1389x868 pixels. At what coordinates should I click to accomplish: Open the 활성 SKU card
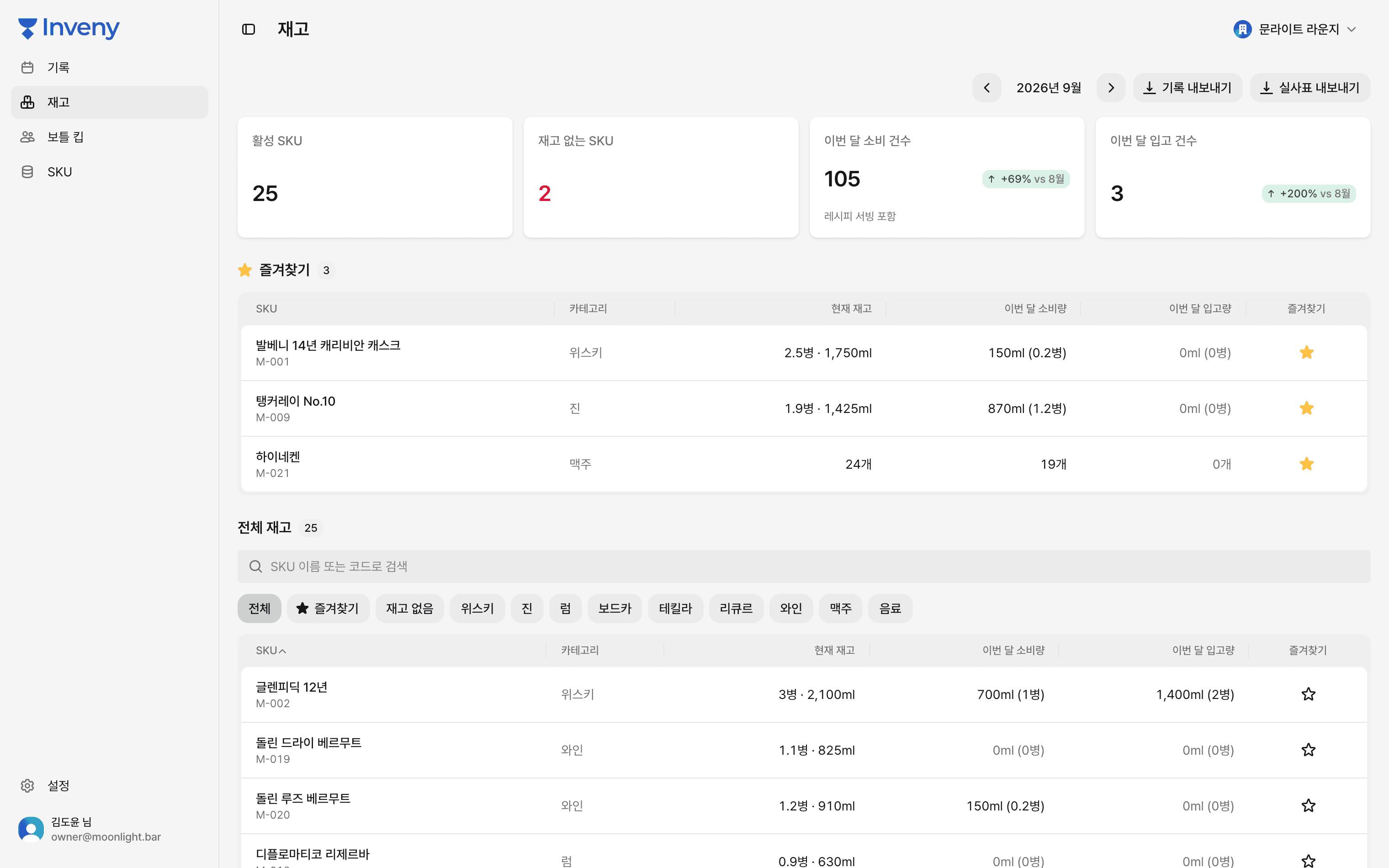tap(375, 177)
